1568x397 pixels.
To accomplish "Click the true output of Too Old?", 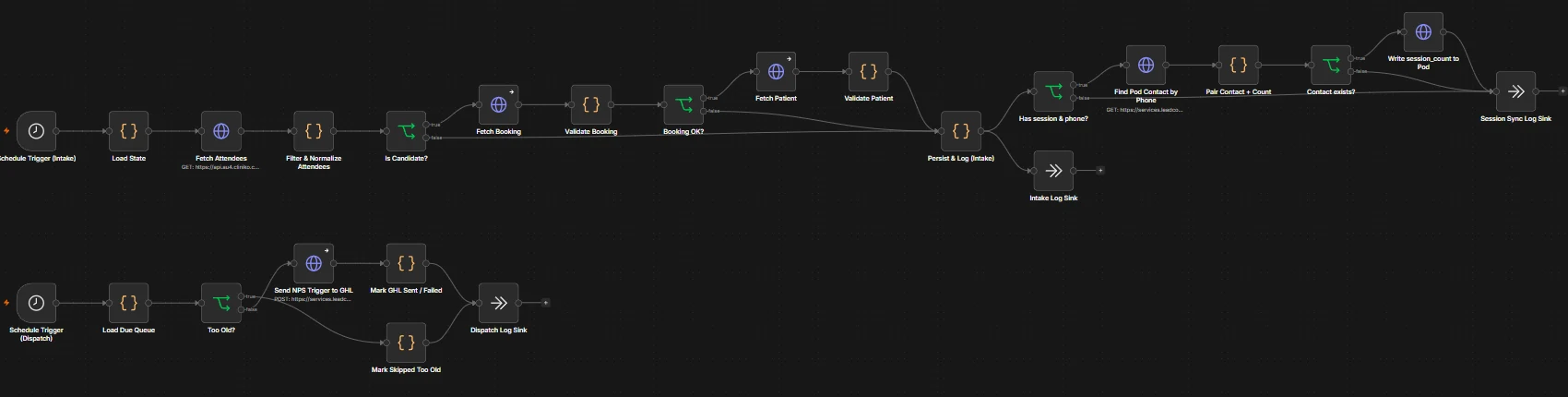I will click(242, 296).
